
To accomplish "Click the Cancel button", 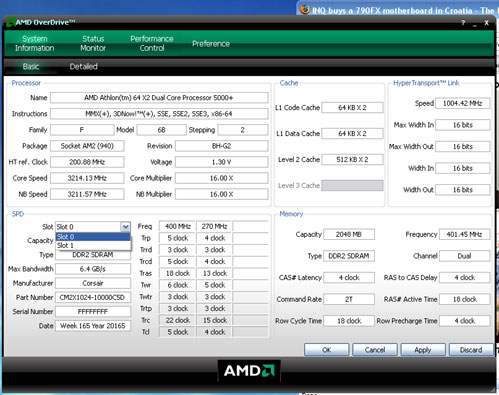I will 375,350.
